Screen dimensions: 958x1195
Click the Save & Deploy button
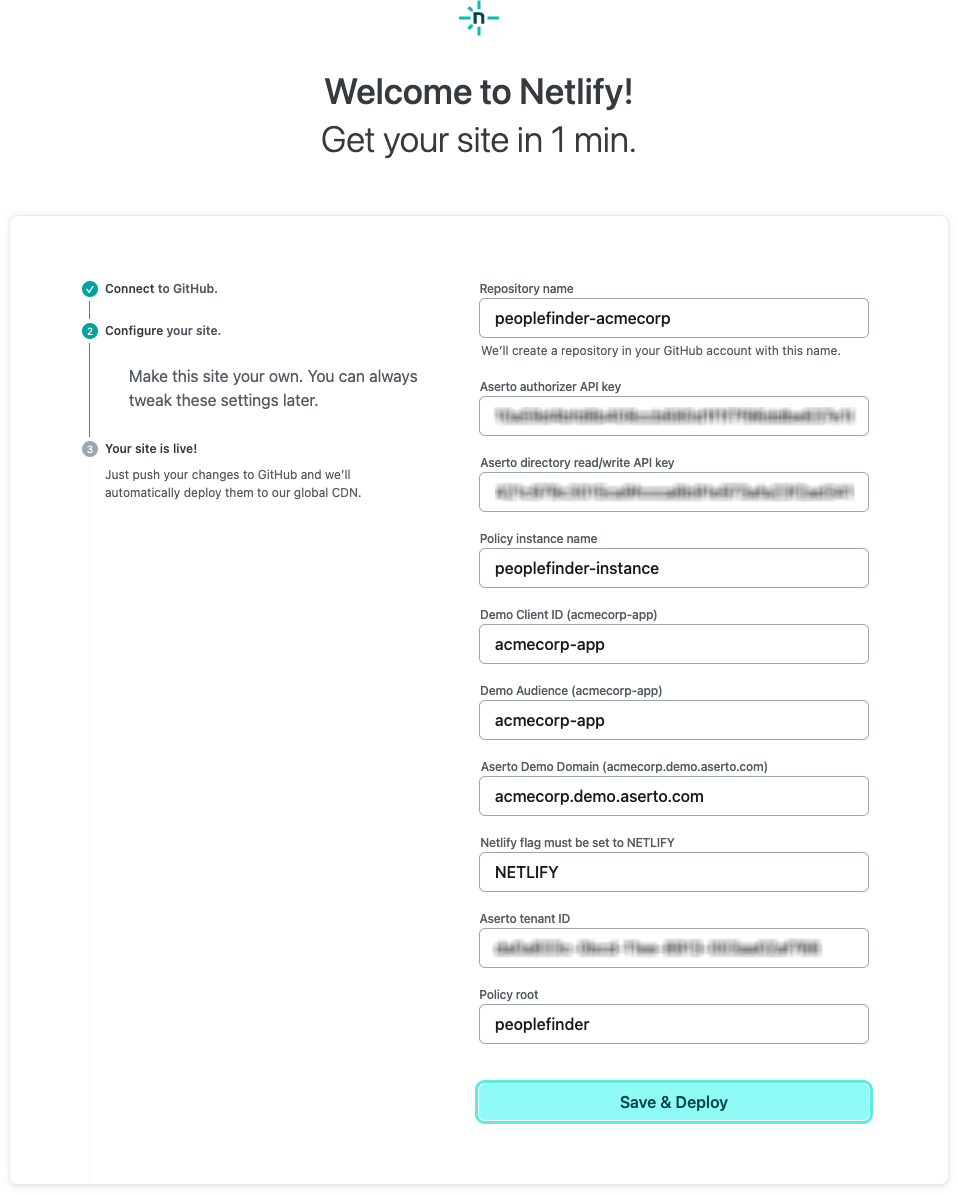point(674,1102)
